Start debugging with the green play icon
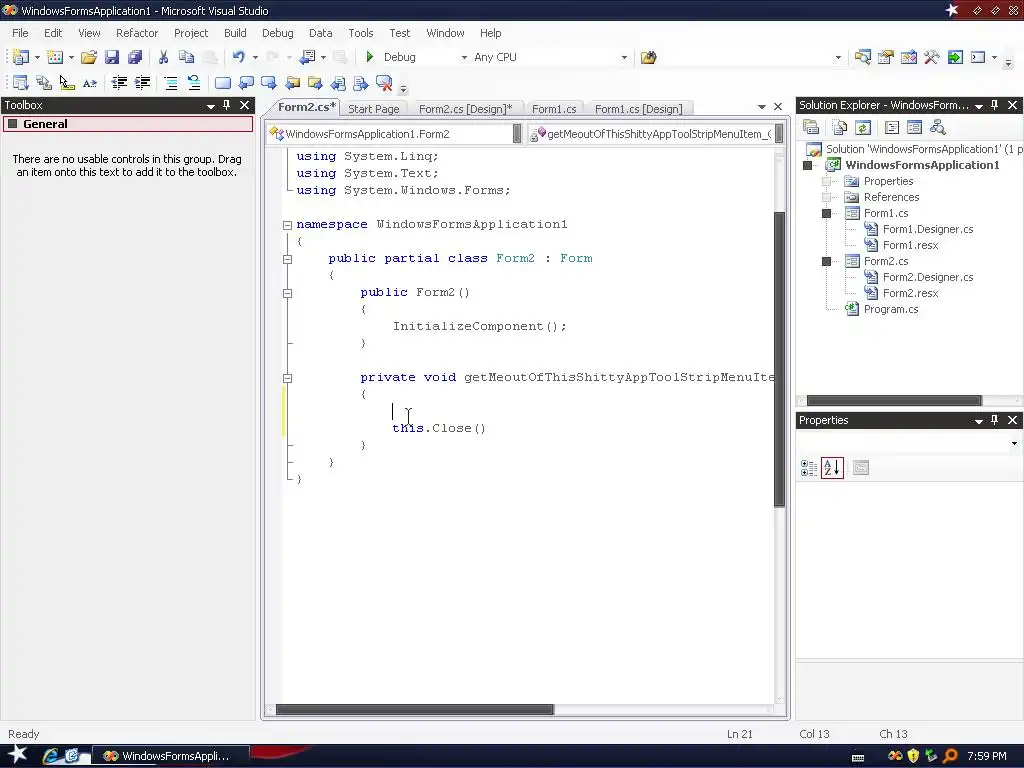The height and width of the screenshot is (768, 1024). (x=370, y=57)
